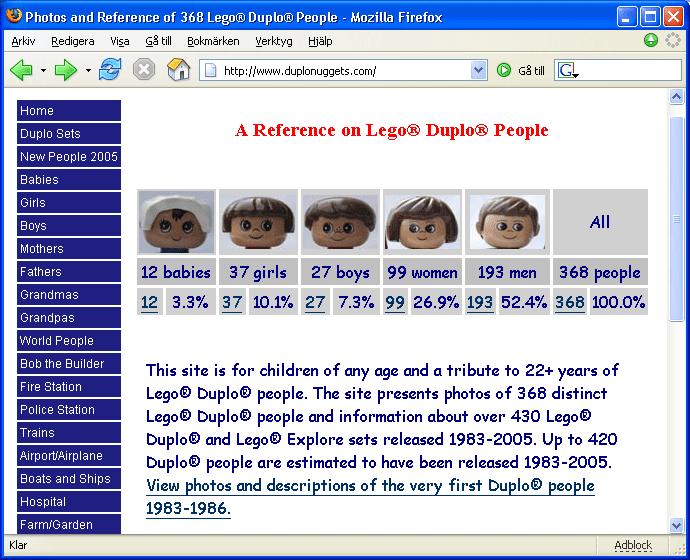Click the scrollbar up arrow
Image resolution: width=690 pixels, height=560 pixels.
[x=676, y=96]
